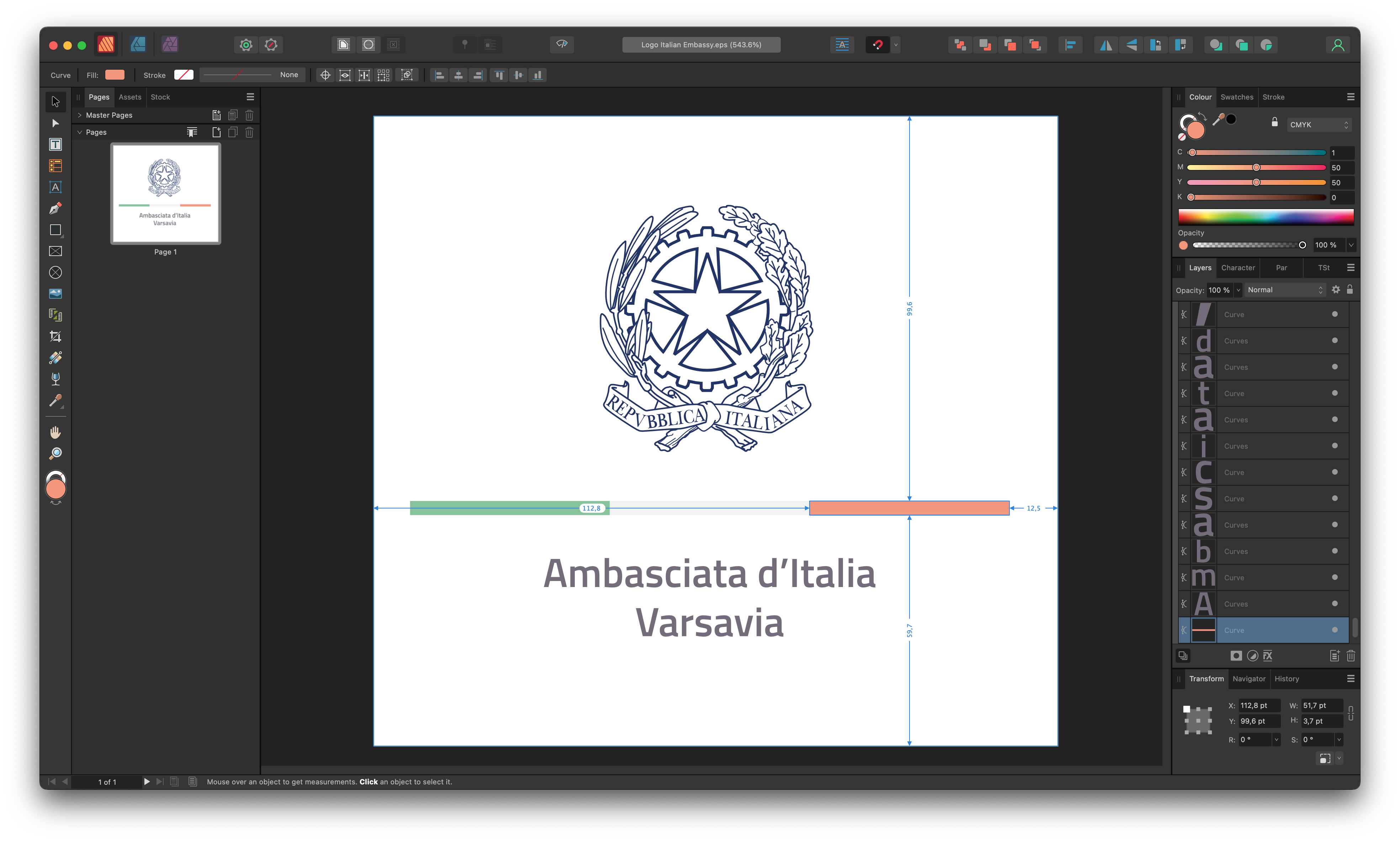1400x842 pixels.
Task: Toggle visibility of the 's' Curve layer
Action: pyautogui.click(x=1335, y=498)
